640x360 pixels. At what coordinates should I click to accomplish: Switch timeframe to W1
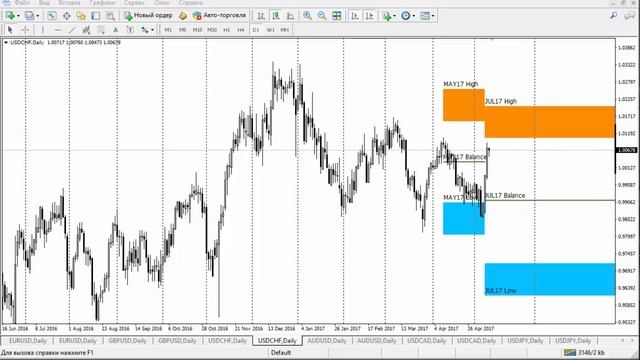pyautogui.click(x=270, y=30)
